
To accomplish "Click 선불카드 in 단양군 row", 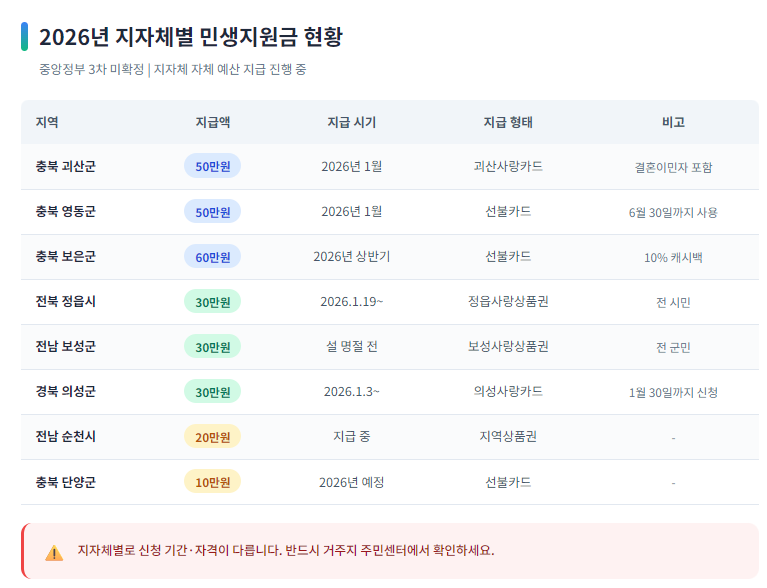I will [x=508, y=482].
